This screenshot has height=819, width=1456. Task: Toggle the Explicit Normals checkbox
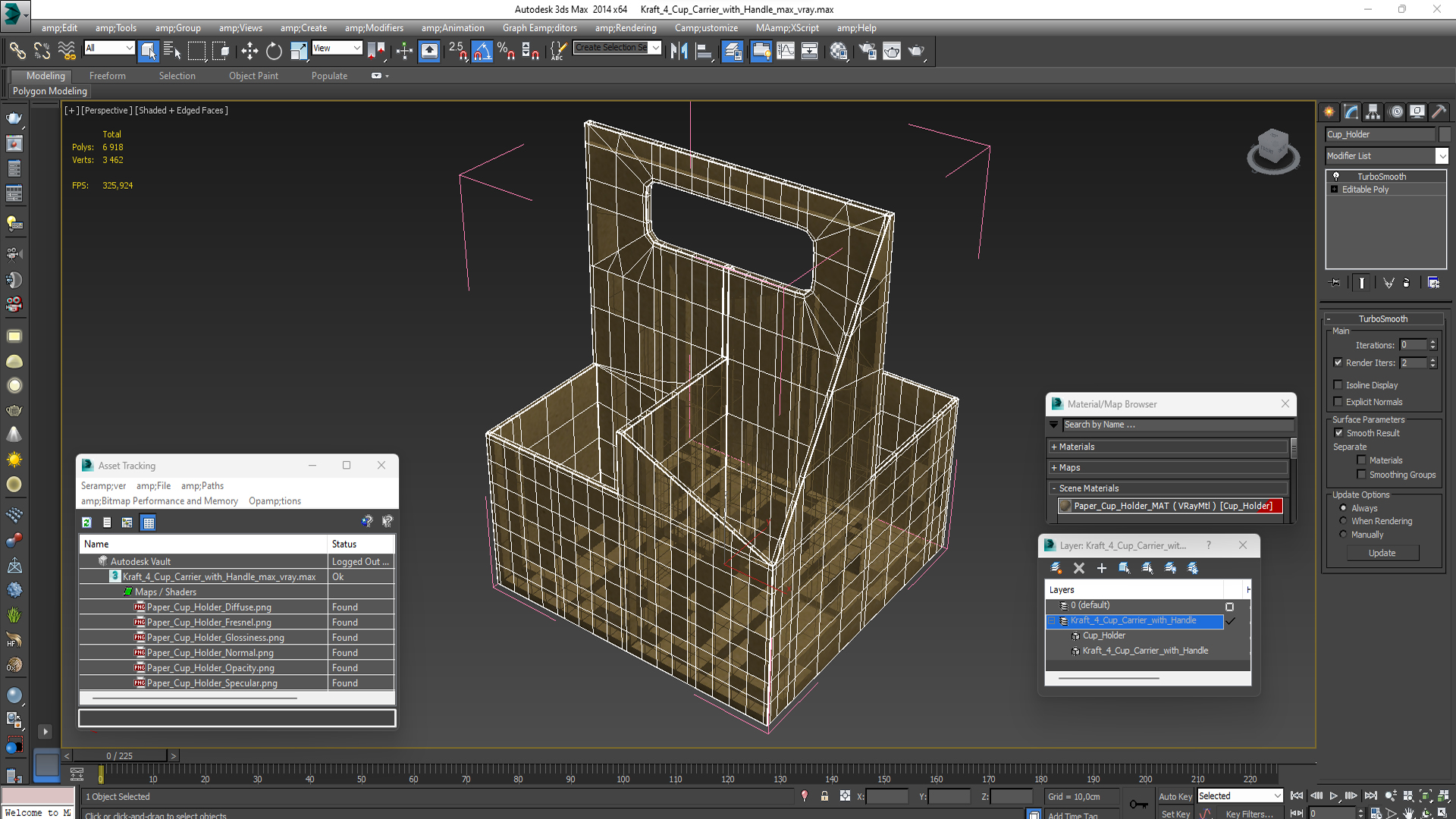1338,402
